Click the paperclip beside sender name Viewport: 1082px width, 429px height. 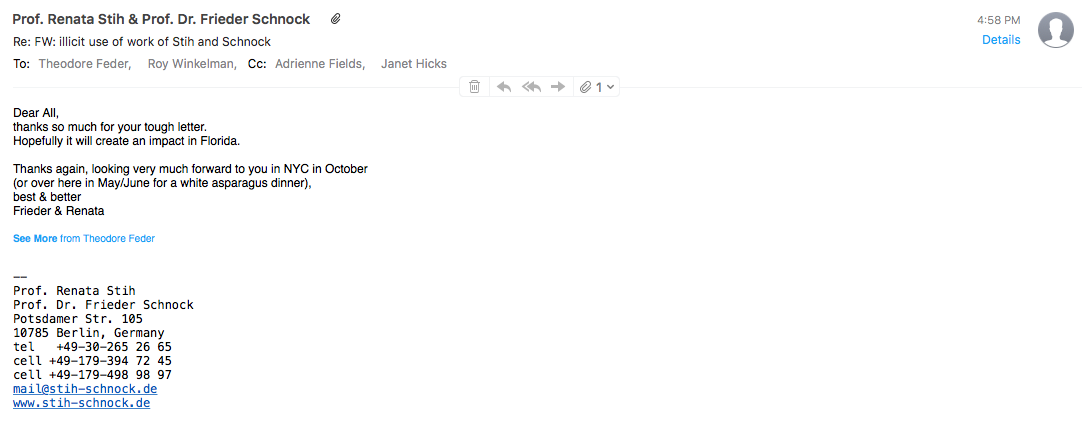(x=335, y=19)
